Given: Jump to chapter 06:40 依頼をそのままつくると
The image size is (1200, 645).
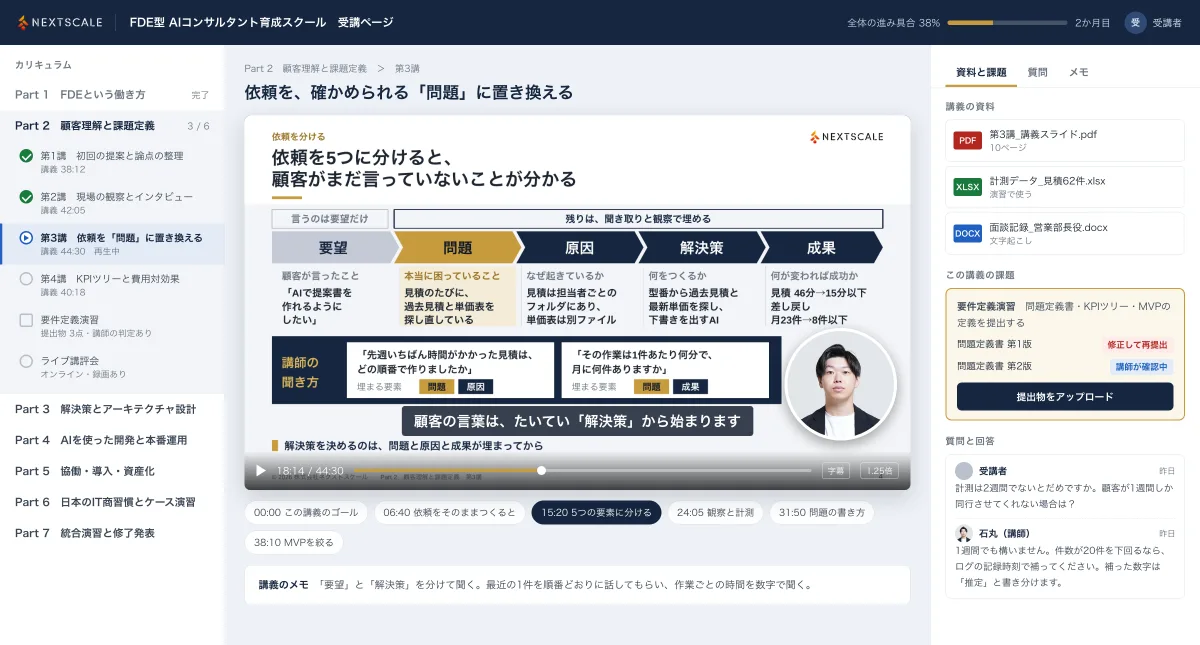Looking at the screenshot, I should (449, 512).
